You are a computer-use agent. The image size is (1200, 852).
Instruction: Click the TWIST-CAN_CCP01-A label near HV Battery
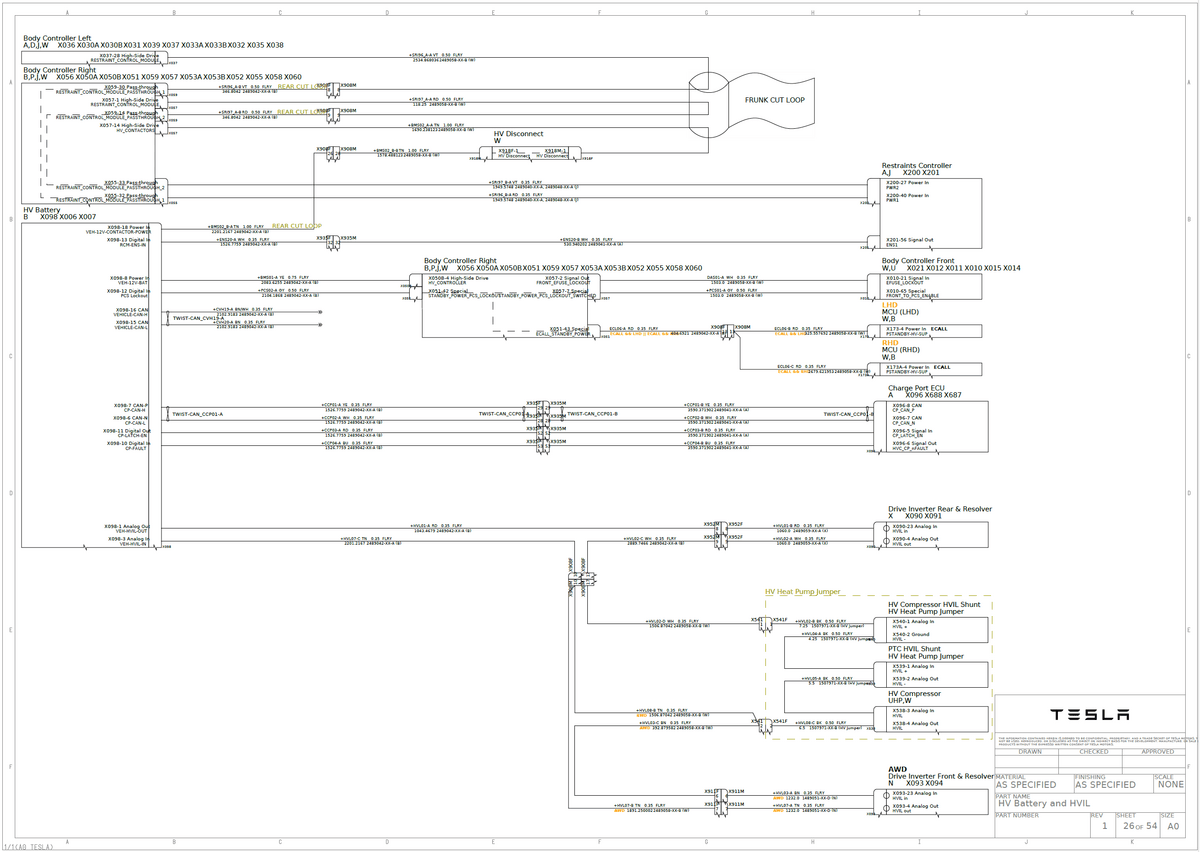tap(198, 414)
